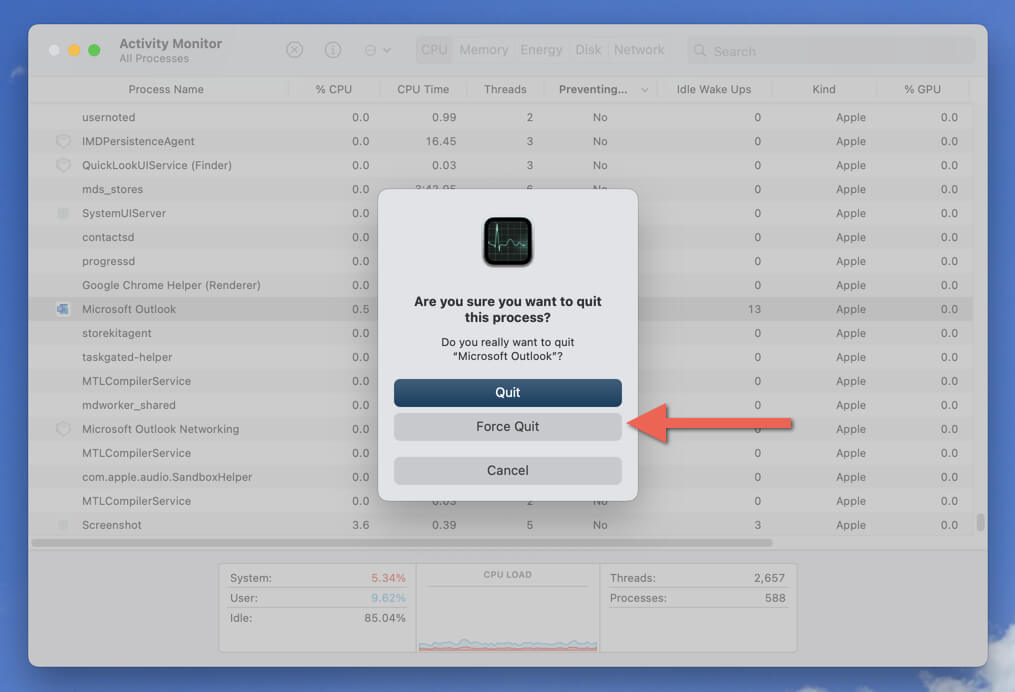Select the progressd process

coord(108,261)
